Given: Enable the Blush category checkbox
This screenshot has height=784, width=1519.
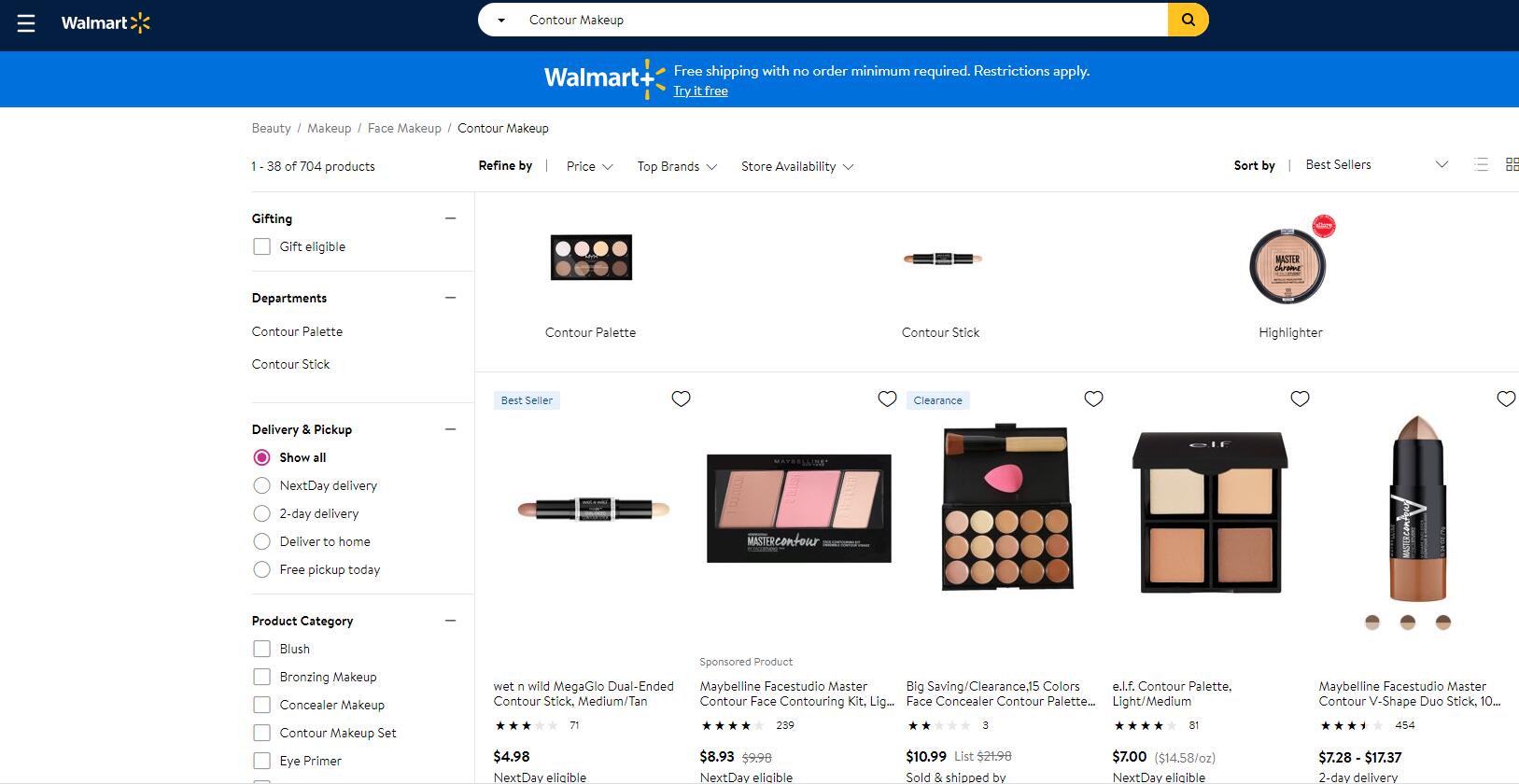Looking at the screenshot, I should (x=262, y=650).
